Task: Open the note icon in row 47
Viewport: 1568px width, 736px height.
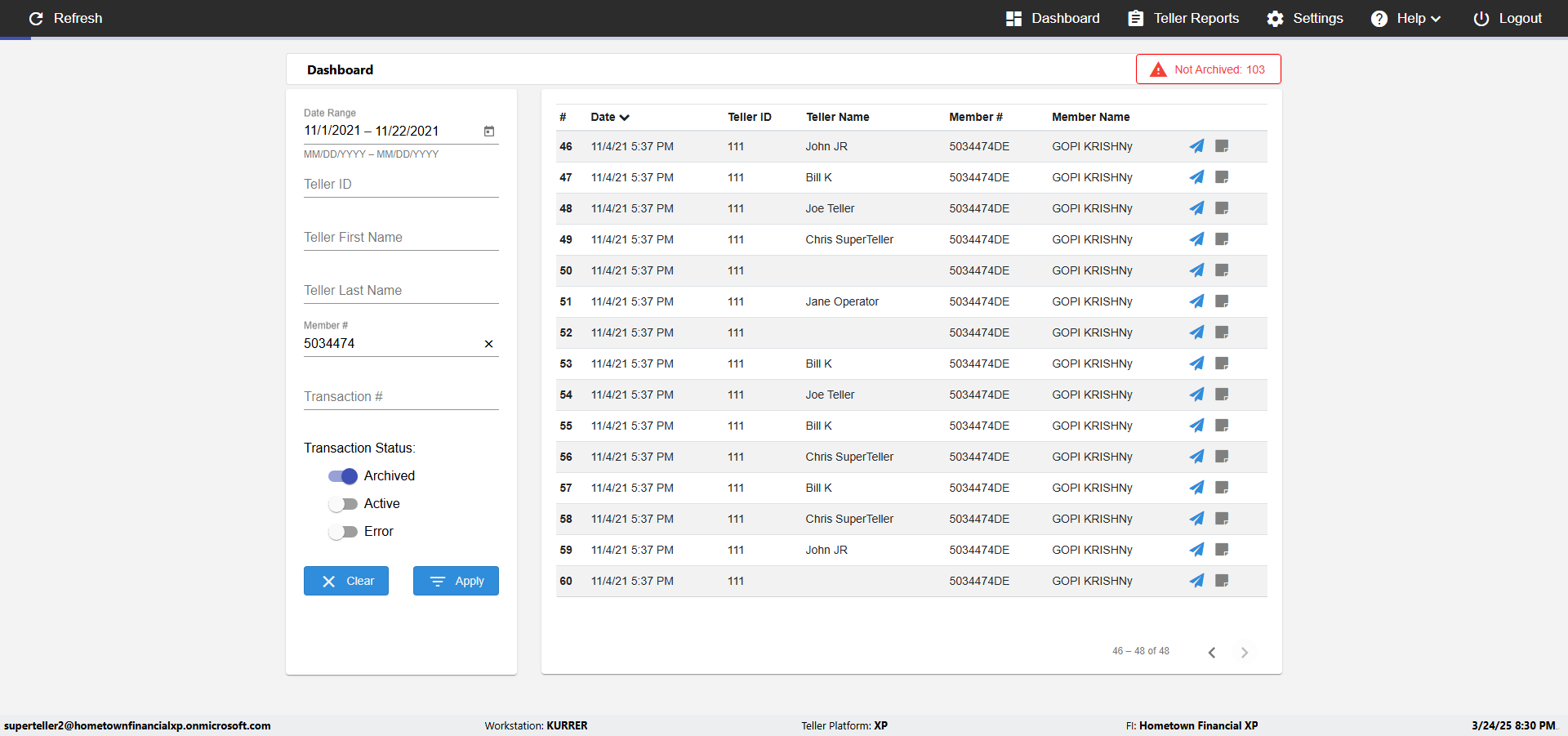Action: tap(1222, 177)
